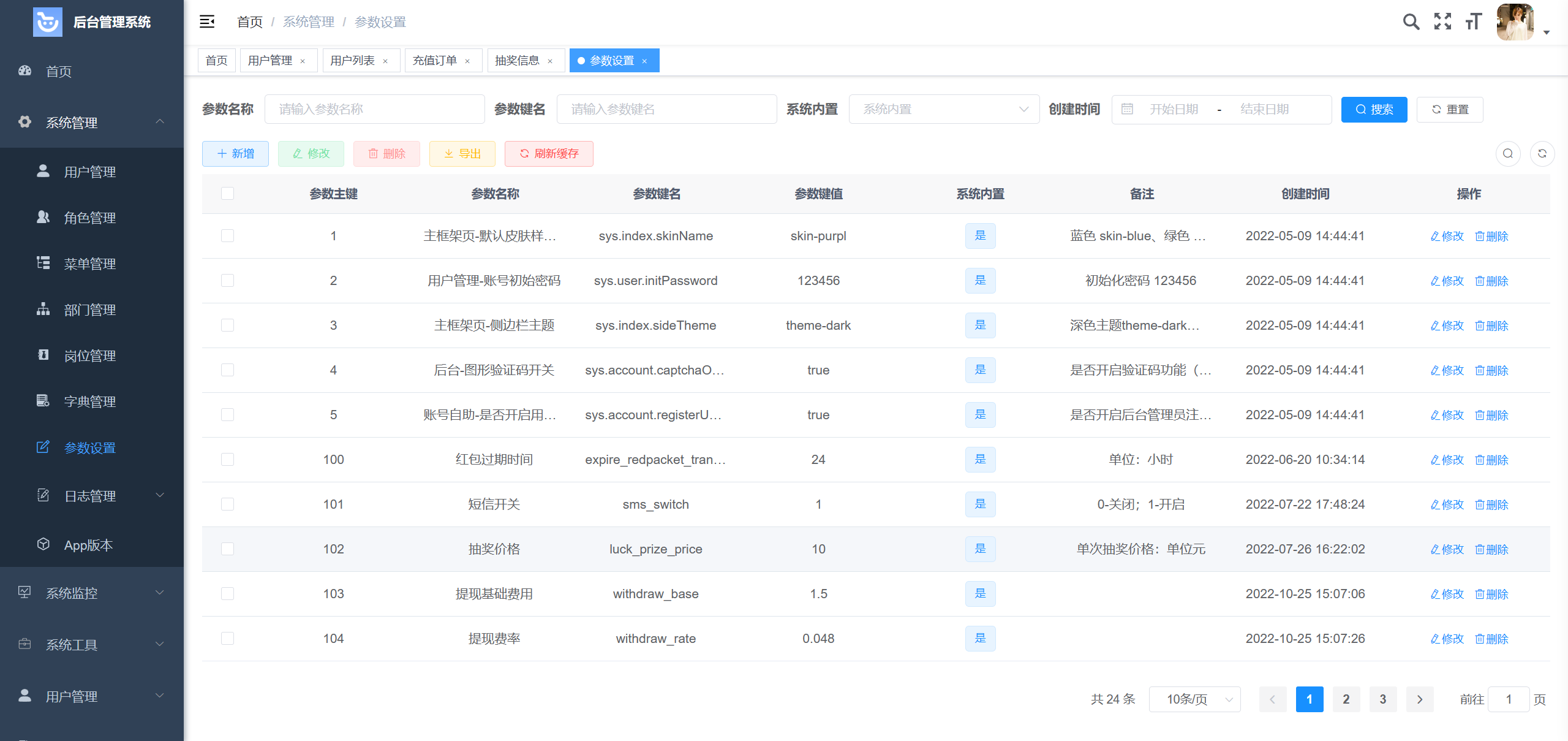Toggle fullscreen mode icon
This screenshot has width=1568, height=741.
pyautogui.click(x=1442, y=22)
